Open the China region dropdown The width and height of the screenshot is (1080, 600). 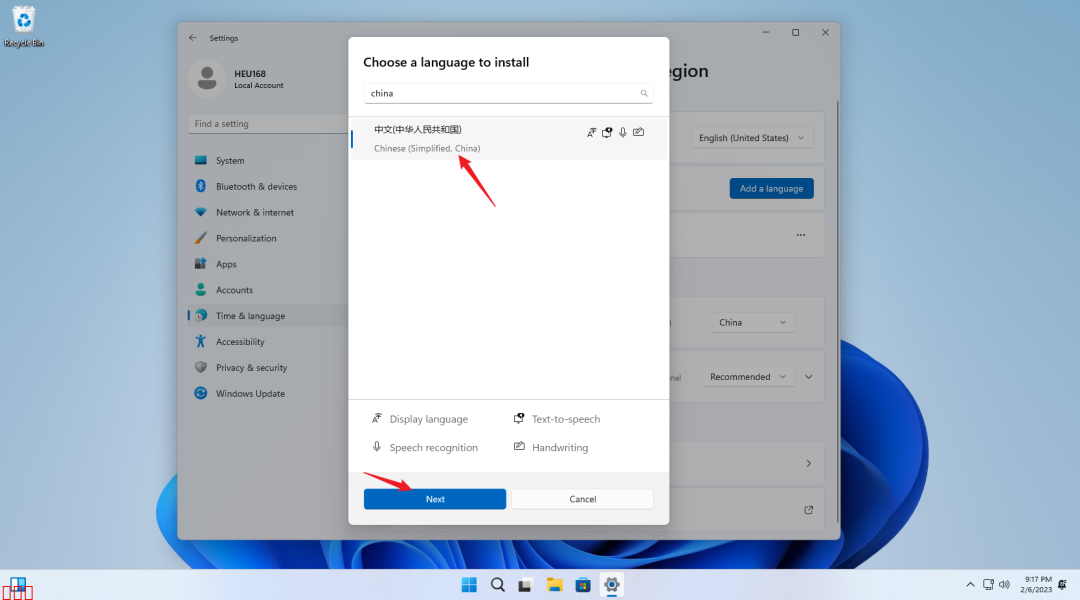point(752,322)
